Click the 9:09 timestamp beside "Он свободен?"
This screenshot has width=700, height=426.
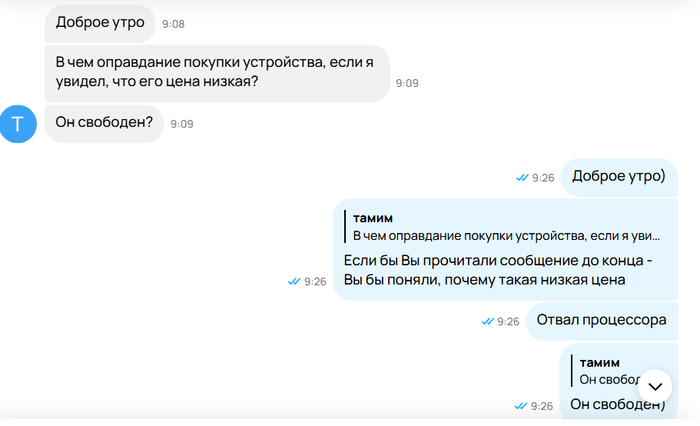182,124
